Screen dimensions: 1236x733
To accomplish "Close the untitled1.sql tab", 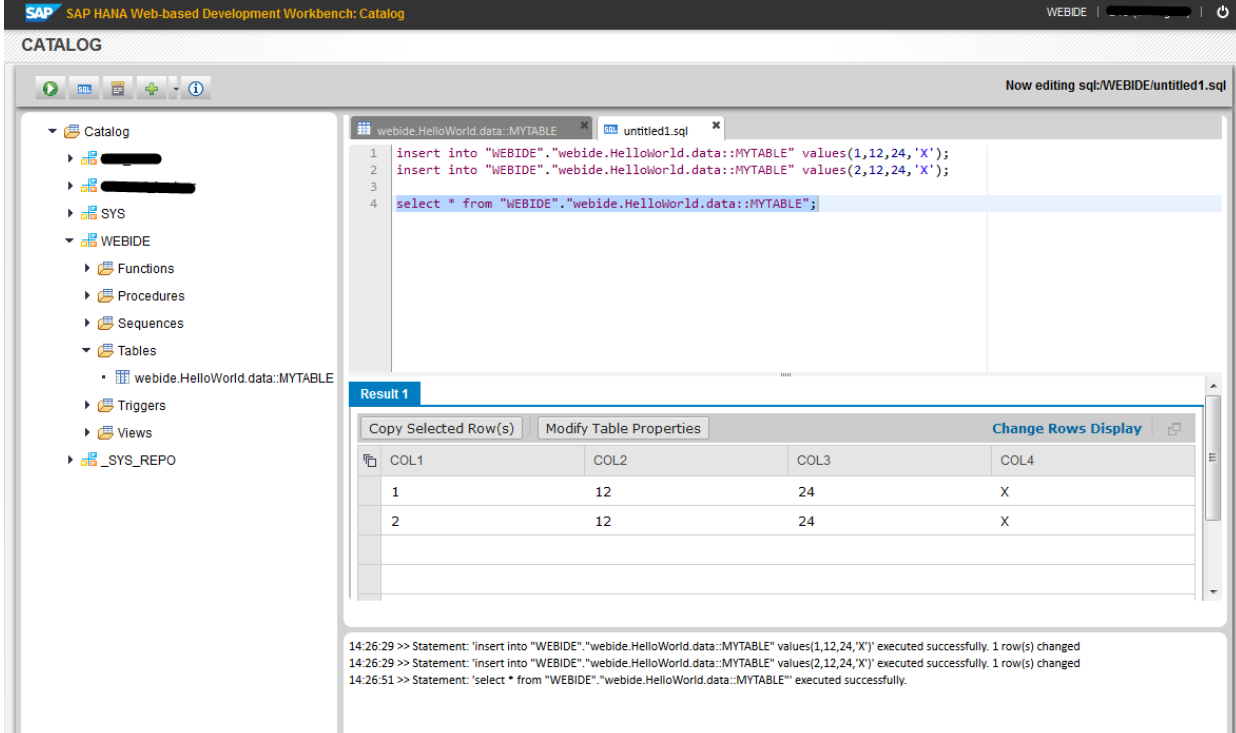I will point(714,124).
